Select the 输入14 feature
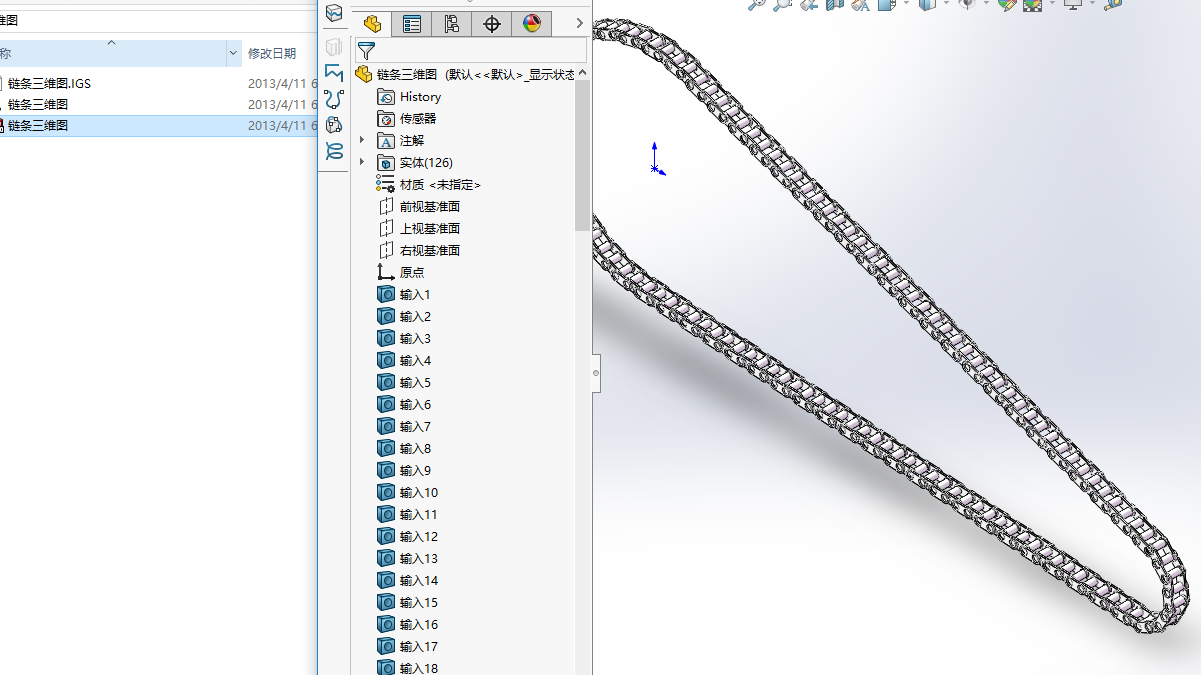The image size is (1201, 675). point(408,581)
